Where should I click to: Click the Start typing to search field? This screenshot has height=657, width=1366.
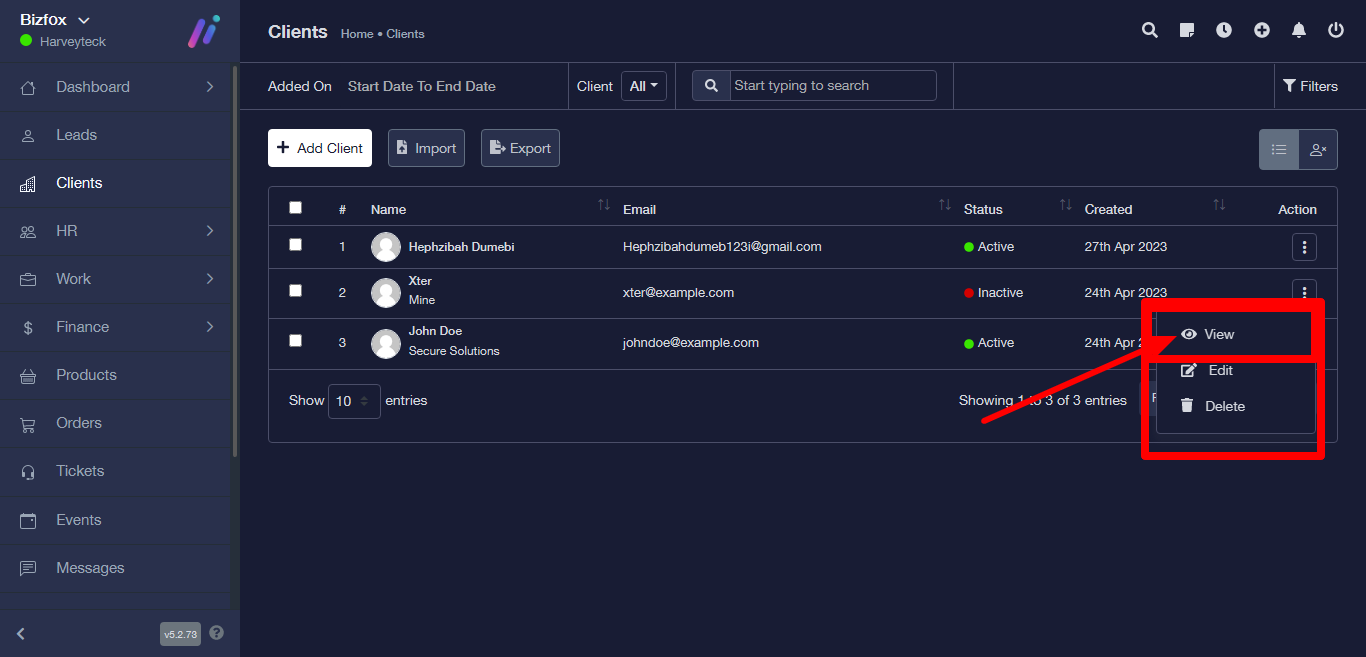click(x=832, y=86)
